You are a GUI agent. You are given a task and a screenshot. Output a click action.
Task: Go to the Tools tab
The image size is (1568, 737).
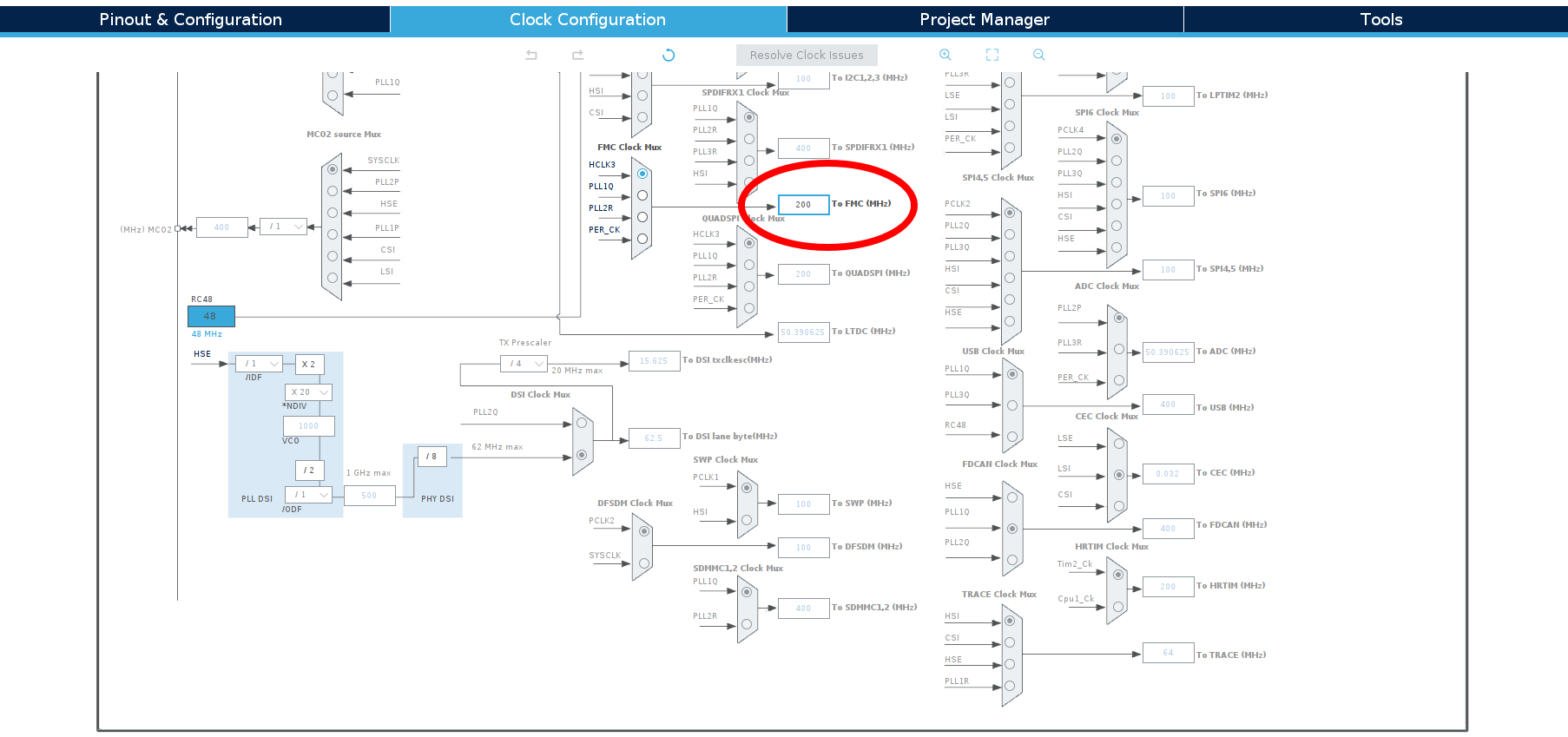click(x=1380, y=19)
